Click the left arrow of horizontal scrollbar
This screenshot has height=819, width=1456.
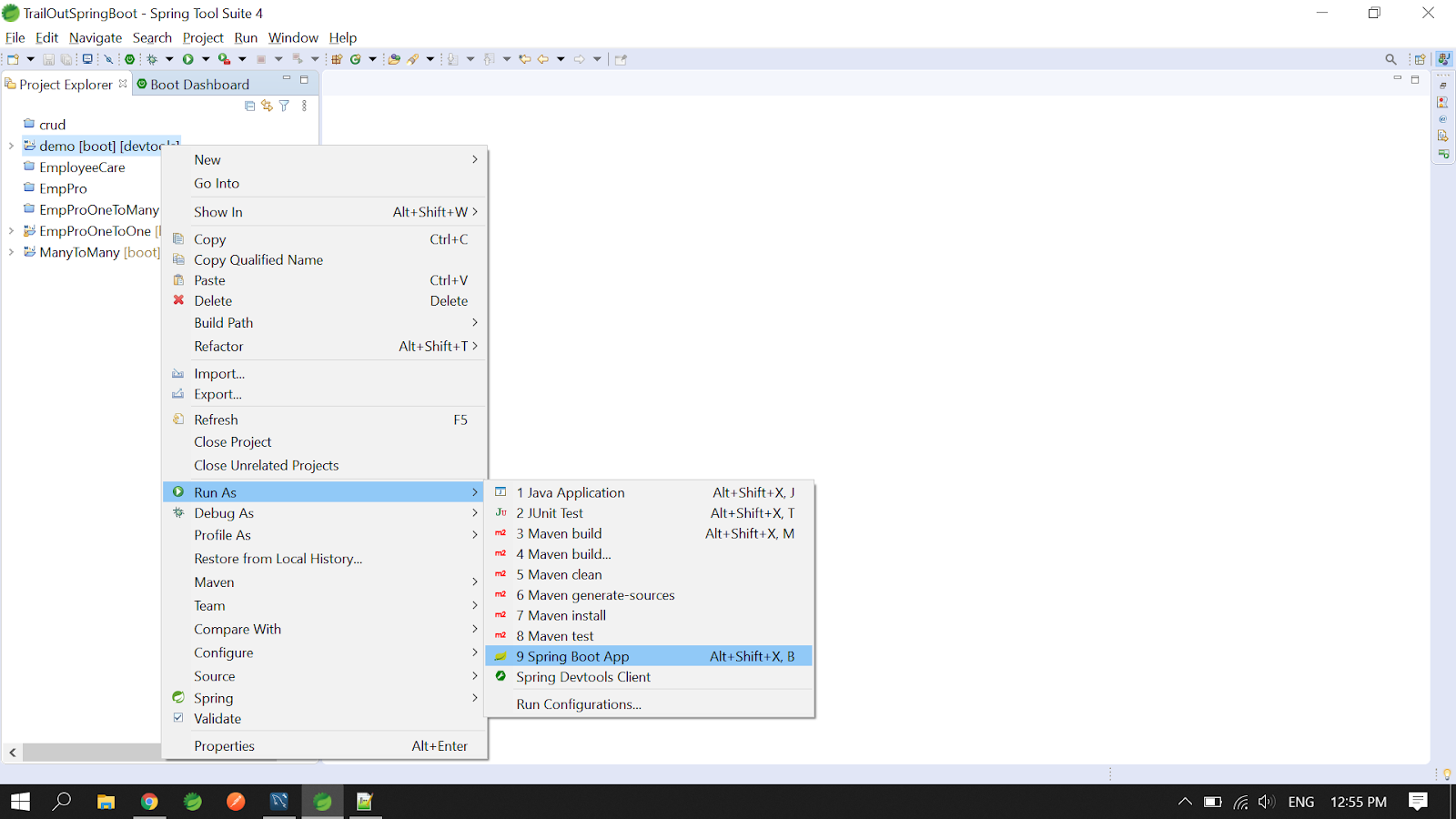13,753
